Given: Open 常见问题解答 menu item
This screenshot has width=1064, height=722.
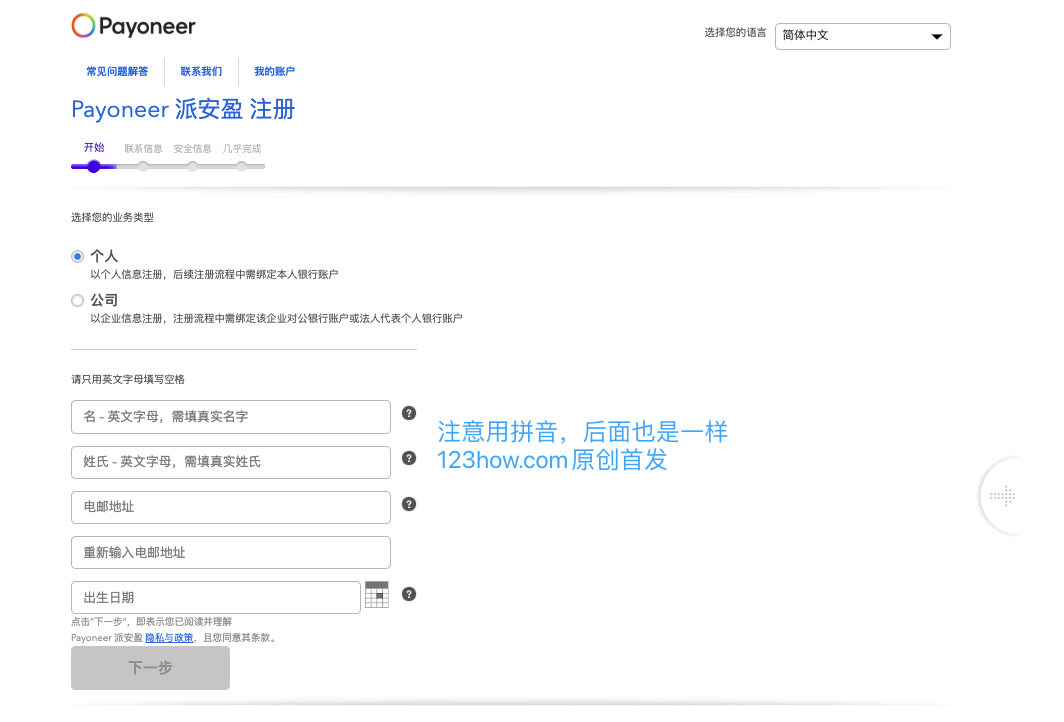Looking at the screenshot, I should (x=117, y=72).
